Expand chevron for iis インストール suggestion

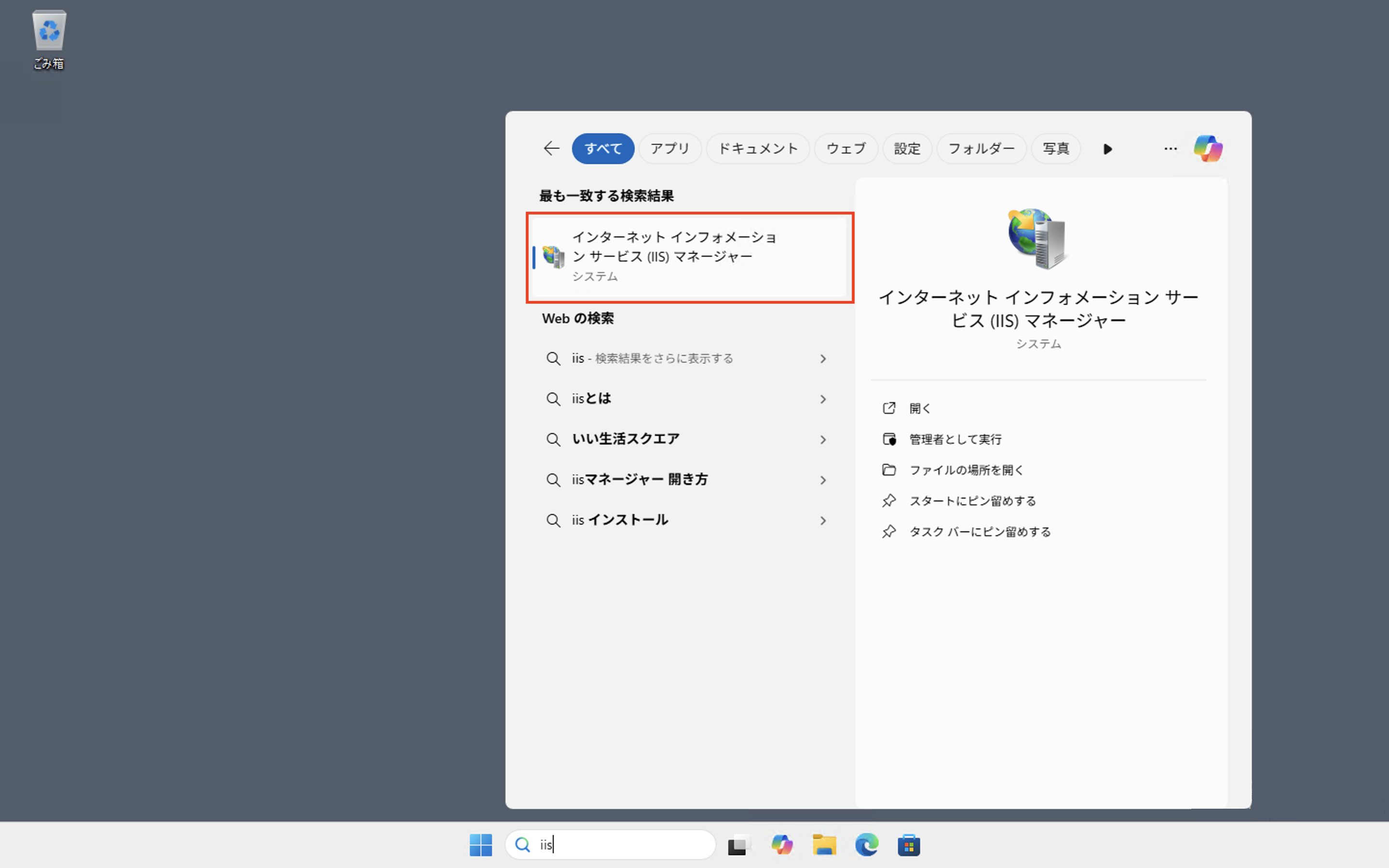click(x=823, y=521)
